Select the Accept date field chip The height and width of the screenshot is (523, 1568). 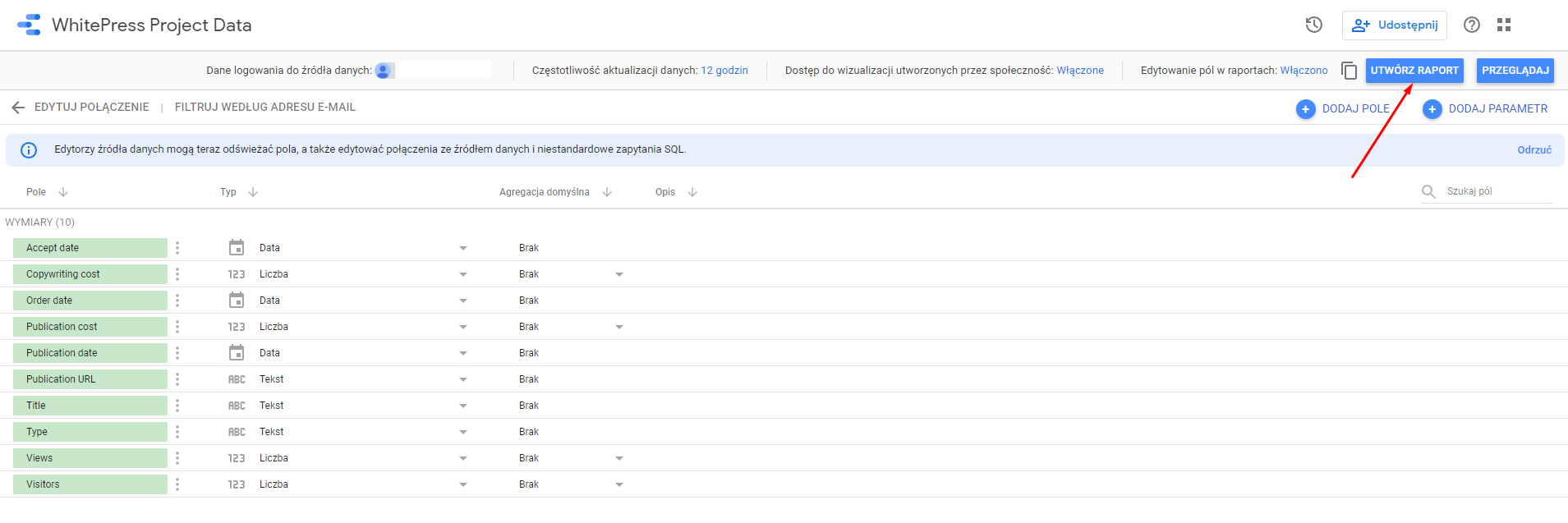[90, 248]
